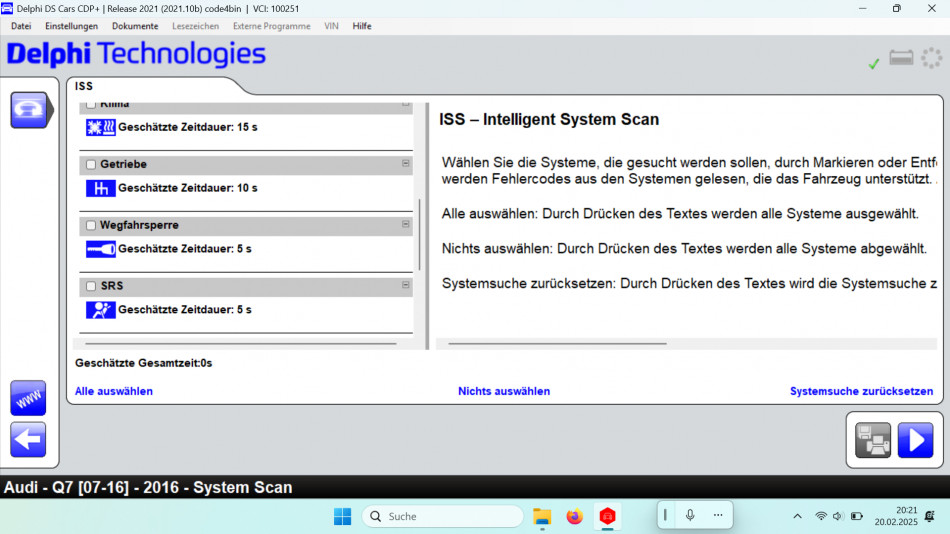Start scan with blue forward arrow

915,440
